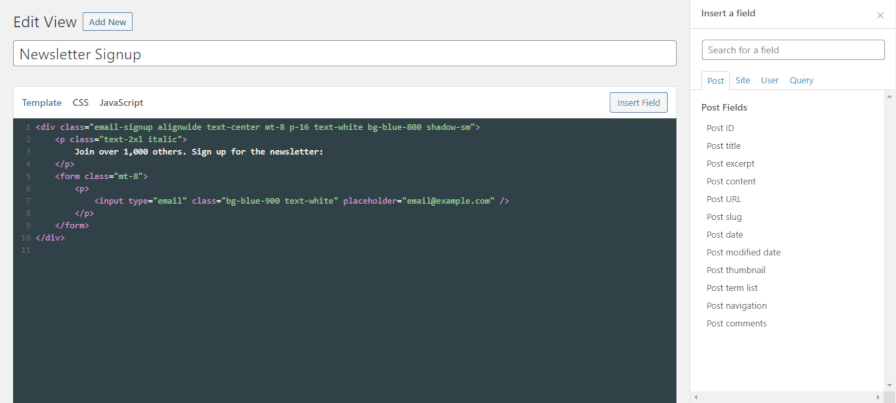896x403 pixels.
Task: Edit the Newsletter Signup title field
Action: (x=345, y=54)
